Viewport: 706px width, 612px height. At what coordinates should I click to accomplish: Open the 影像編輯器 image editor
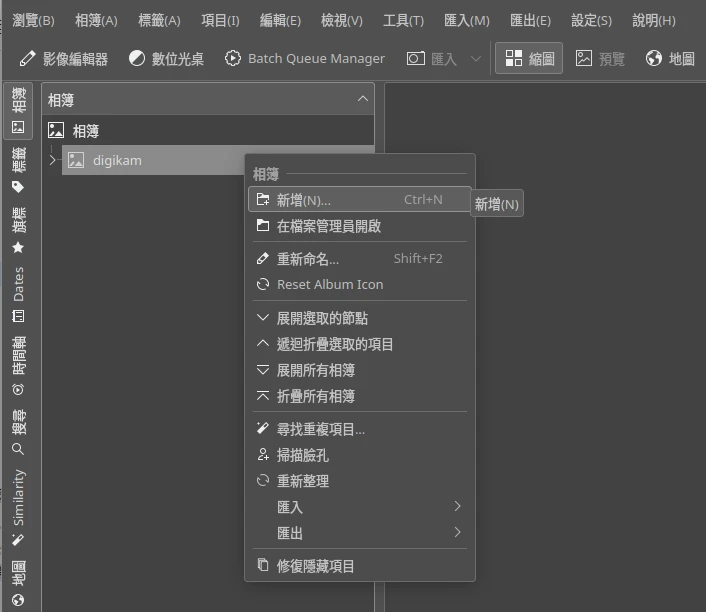[x=64, y=59]
